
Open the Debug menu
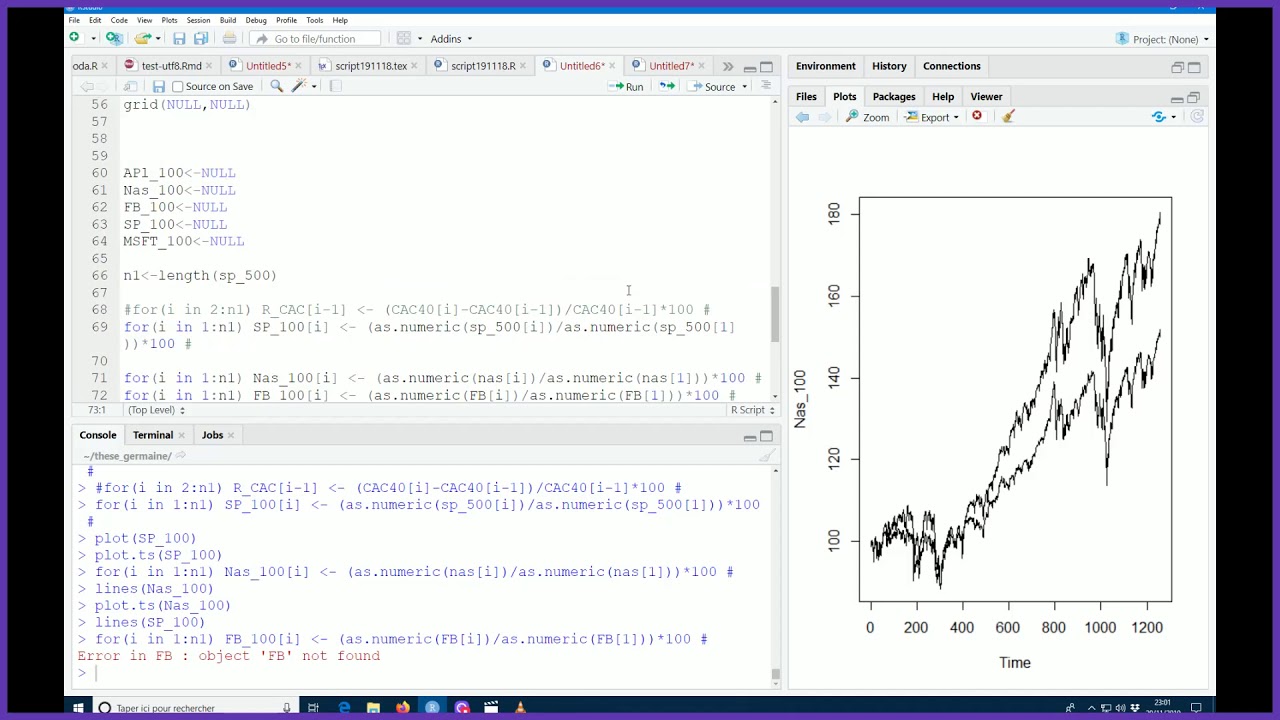click(256, 20)
